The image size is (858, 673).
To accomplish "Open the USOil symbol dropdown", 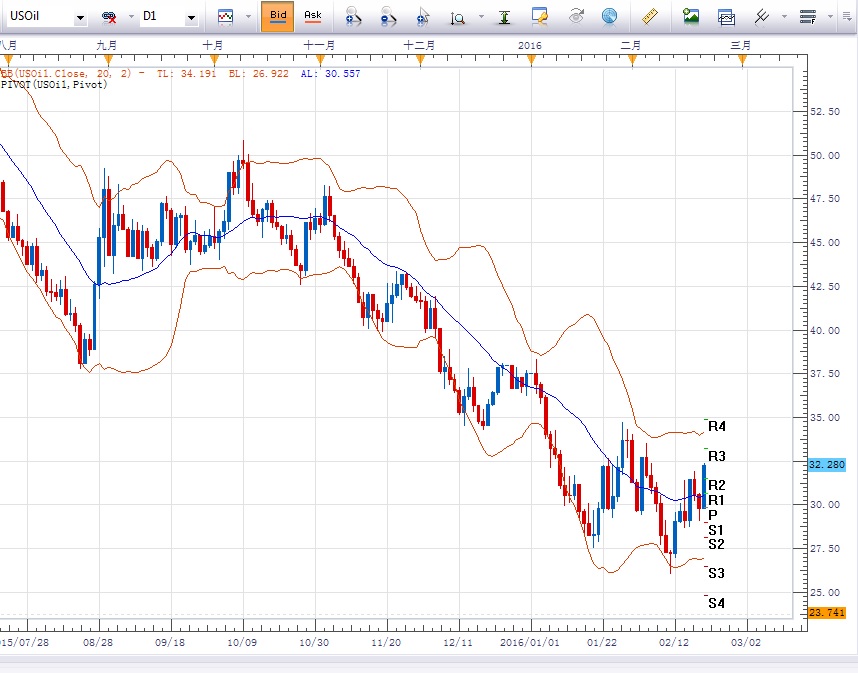I will pyautogui.click(x=80, y=18).
